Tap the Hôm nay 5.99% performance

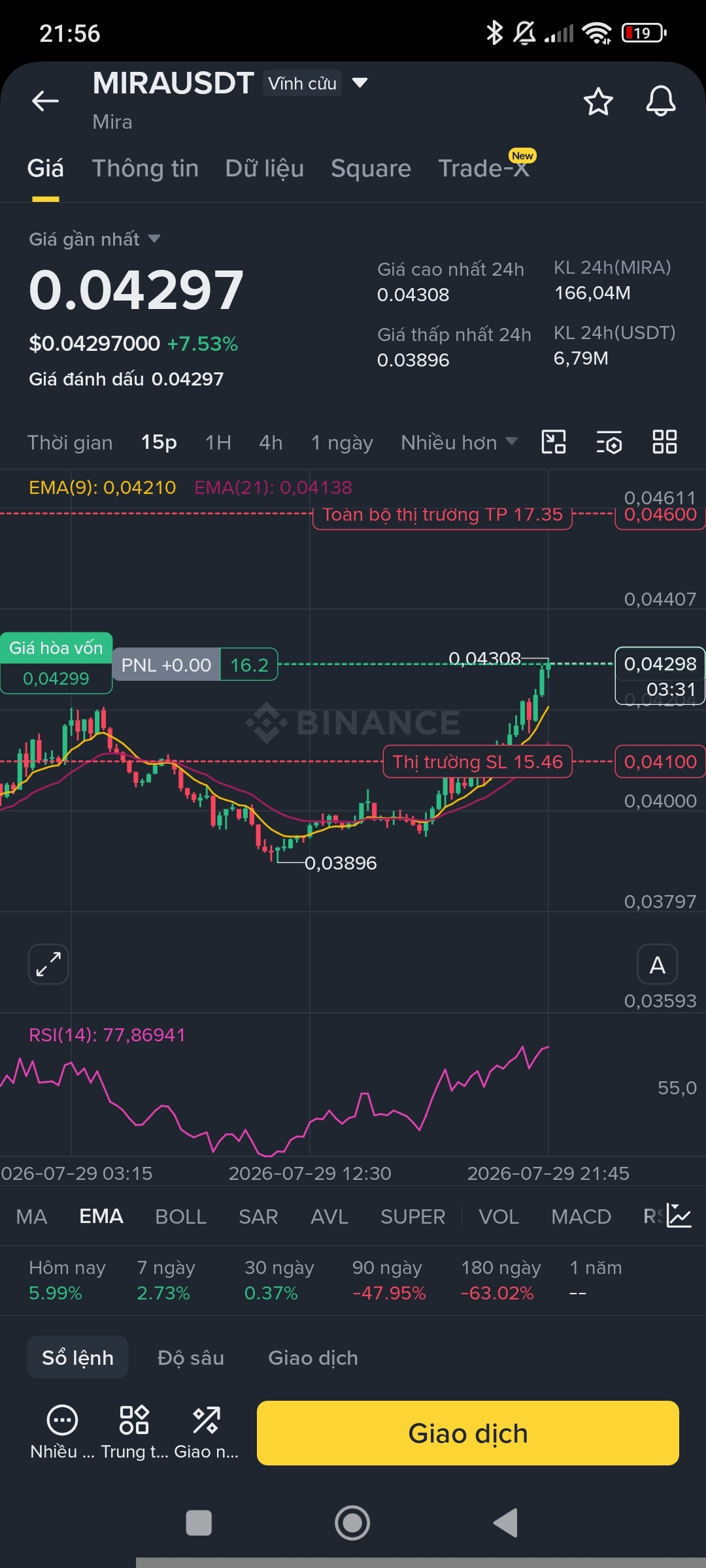click(67, 1280)
